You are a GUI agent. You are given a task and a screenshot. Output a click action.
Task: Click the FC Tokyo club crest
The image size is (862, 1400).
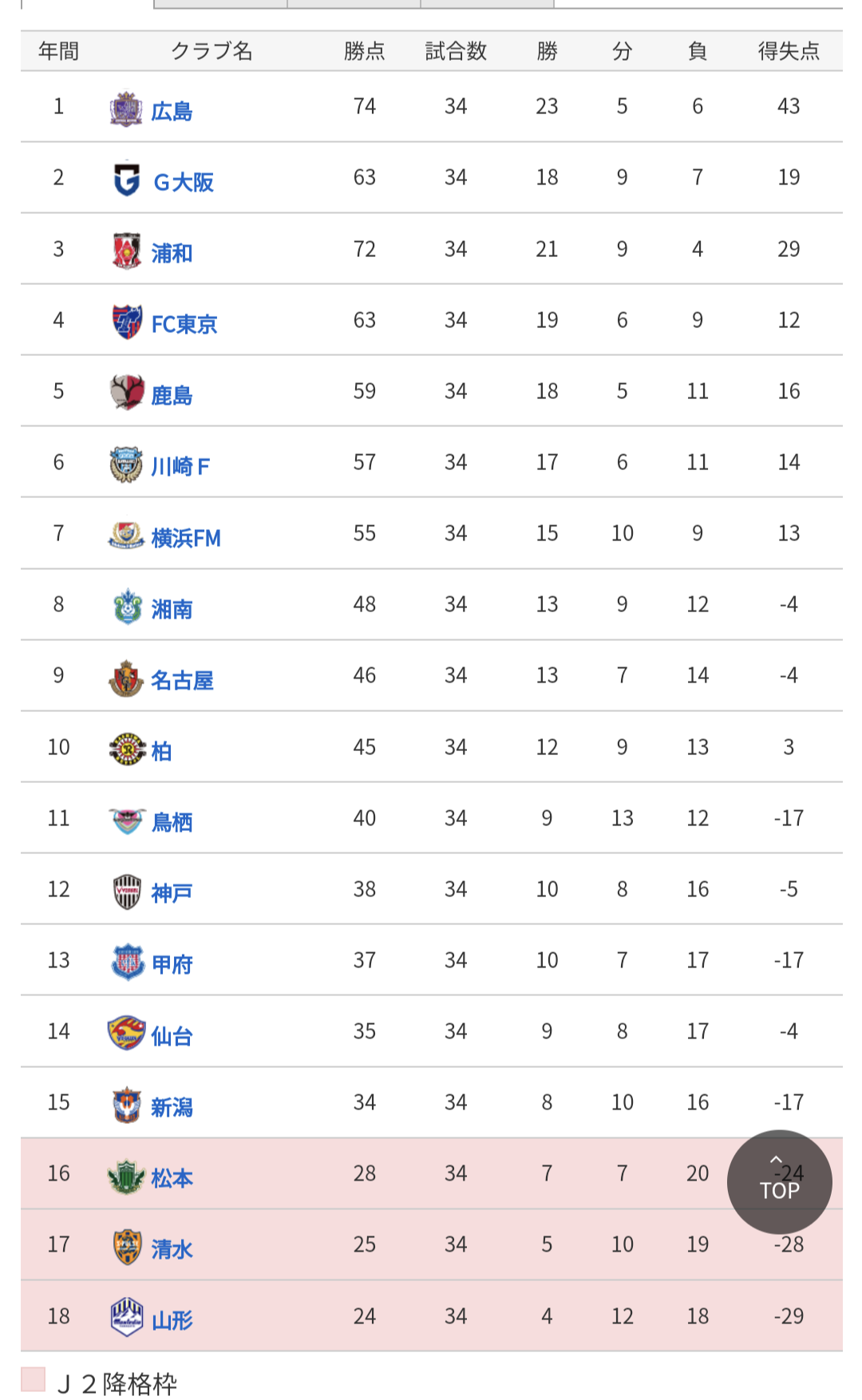click(126, 322)
